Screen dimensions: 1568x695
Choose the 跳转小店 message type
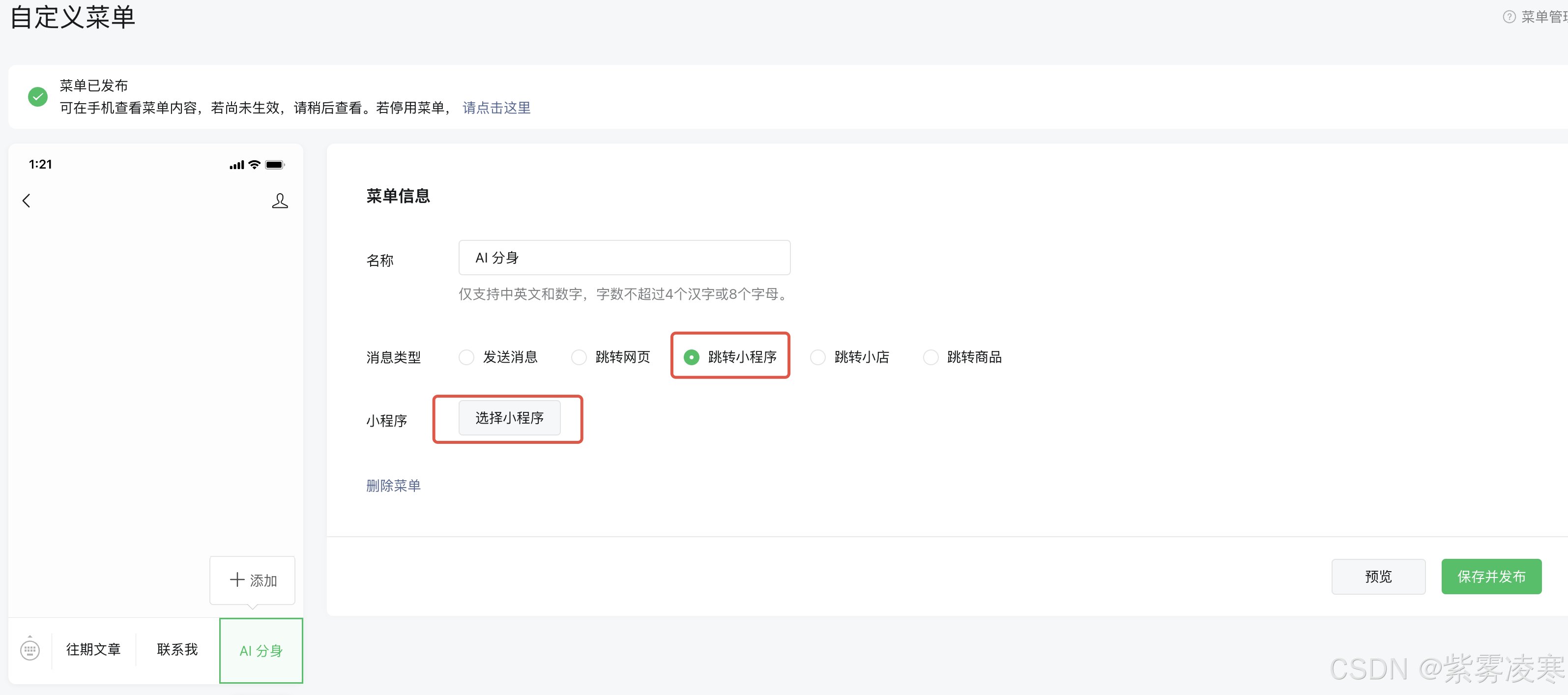[x=818, y=357]
